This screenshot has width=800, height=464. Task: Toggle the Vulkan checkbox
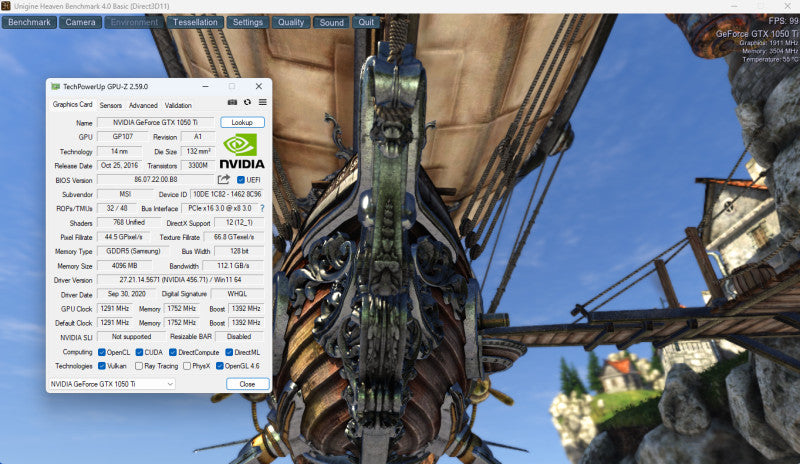tap(102, 366)
